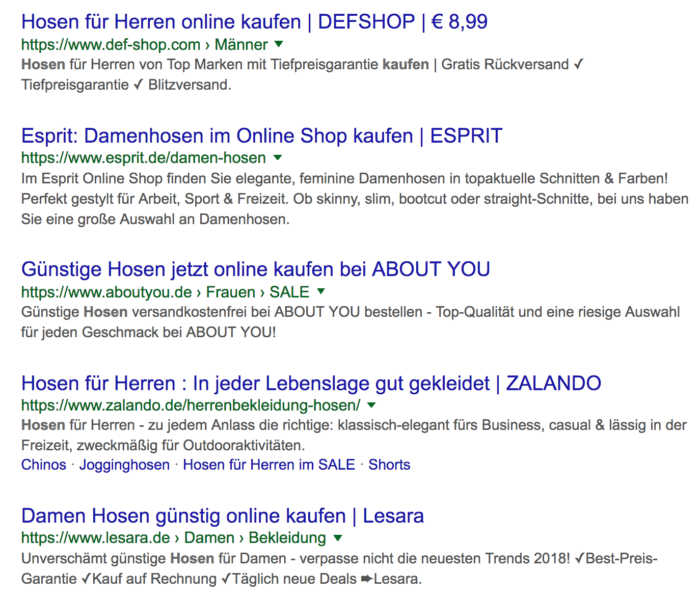Click the DEFSHOP snippet mentioning 'Tiefpreisgarantie kaufen'
The width and height of the screenshot is (700, 598).
[302, 75]
